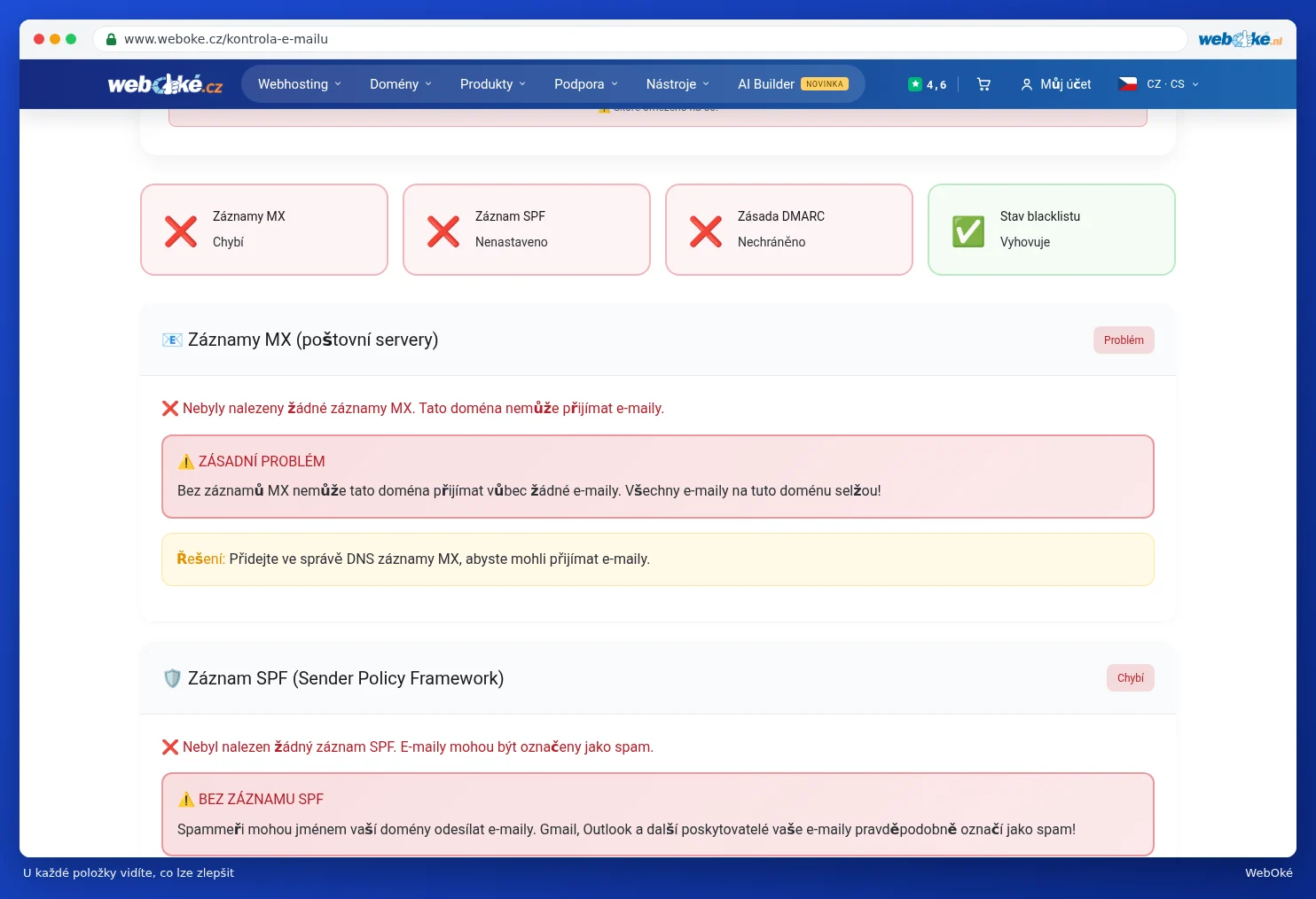Open the Podpora dropdown menu

click(586, 84)
